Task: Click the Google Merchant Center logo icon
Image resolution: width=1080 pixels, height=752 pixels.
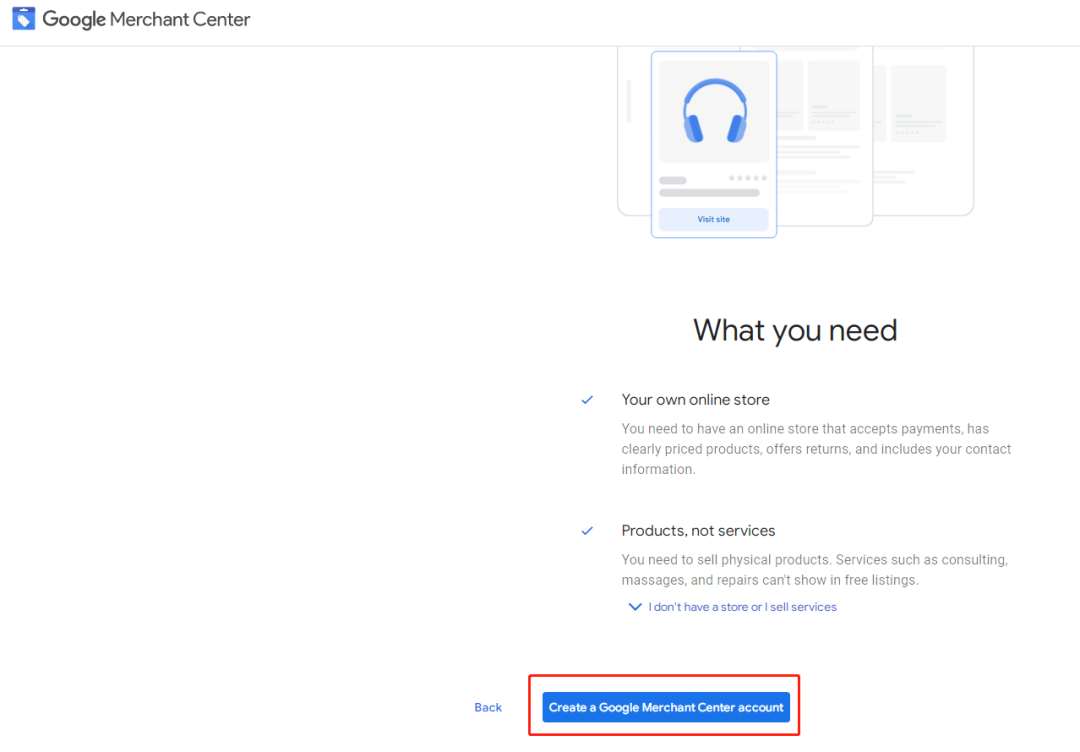Action: (23, 19)
